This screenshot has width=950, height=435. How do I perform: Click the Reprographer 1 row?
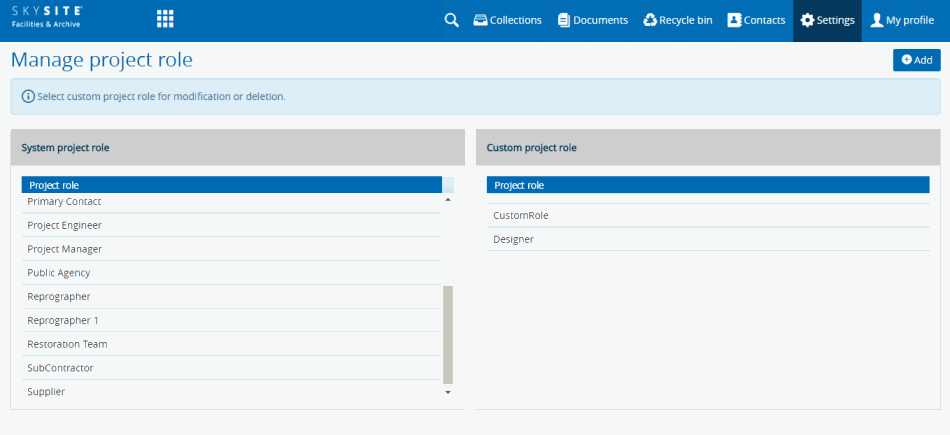(63, 320)
